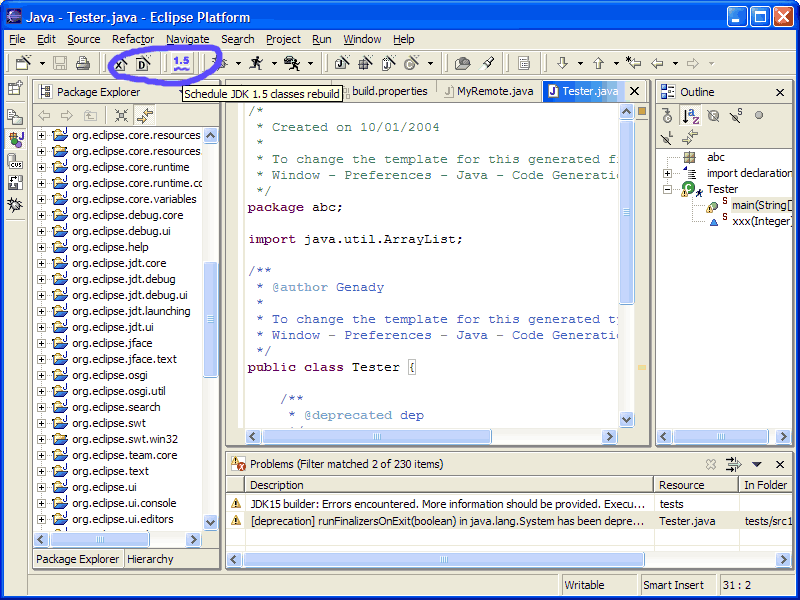
Task: Open the Refactor menu
Action: click(133, 39)
